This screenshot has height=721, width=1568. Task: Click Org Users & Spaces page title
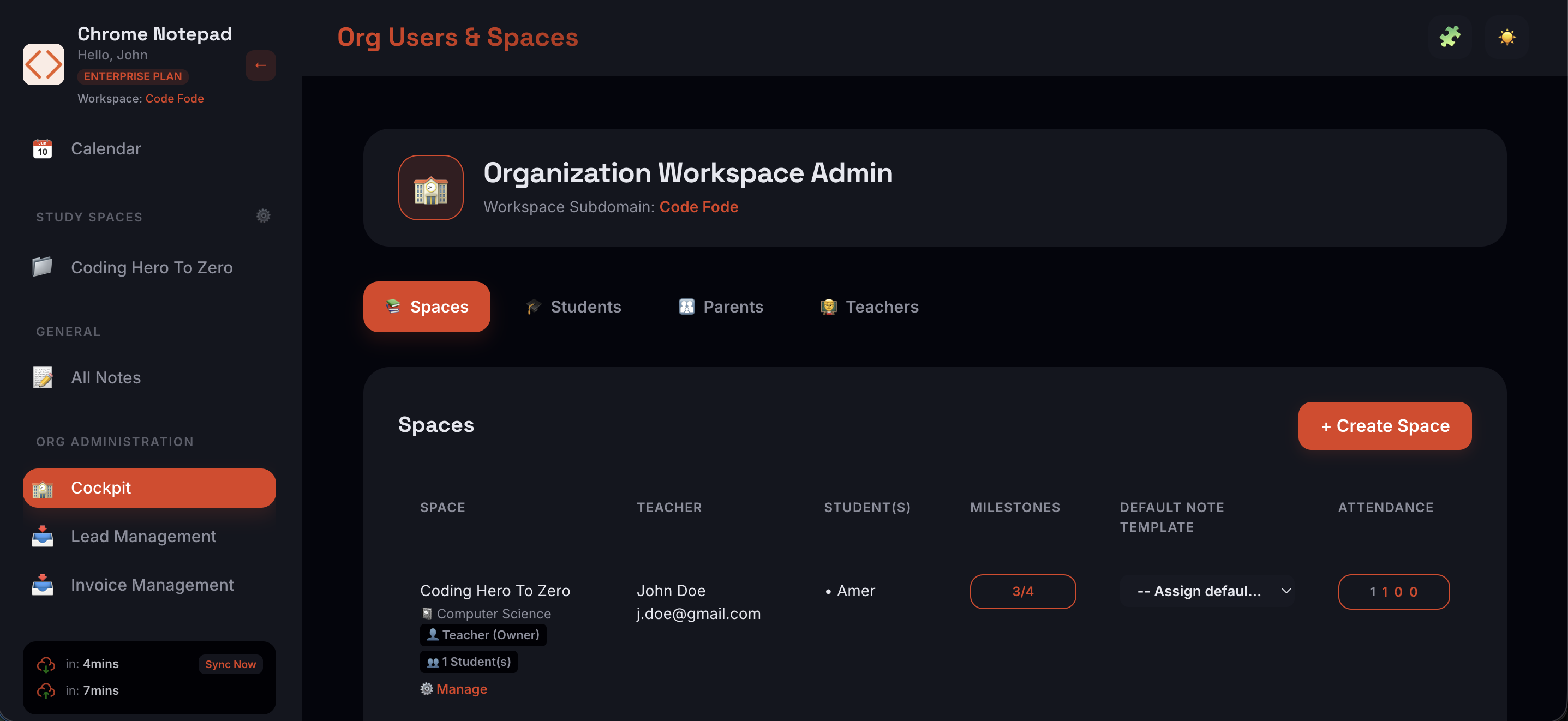[x=458, y=37]
